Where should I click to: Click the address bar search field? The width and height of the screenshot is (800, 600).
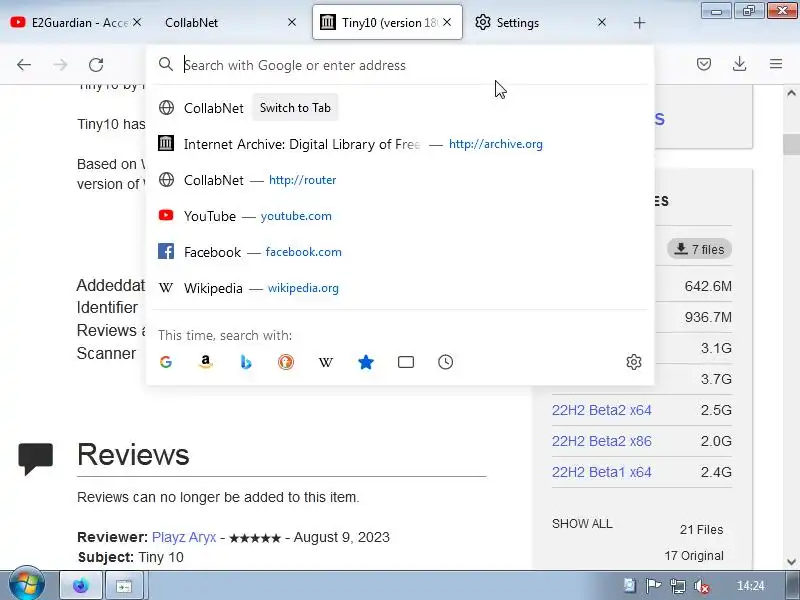pyautogui.click(x=400, y=65)
